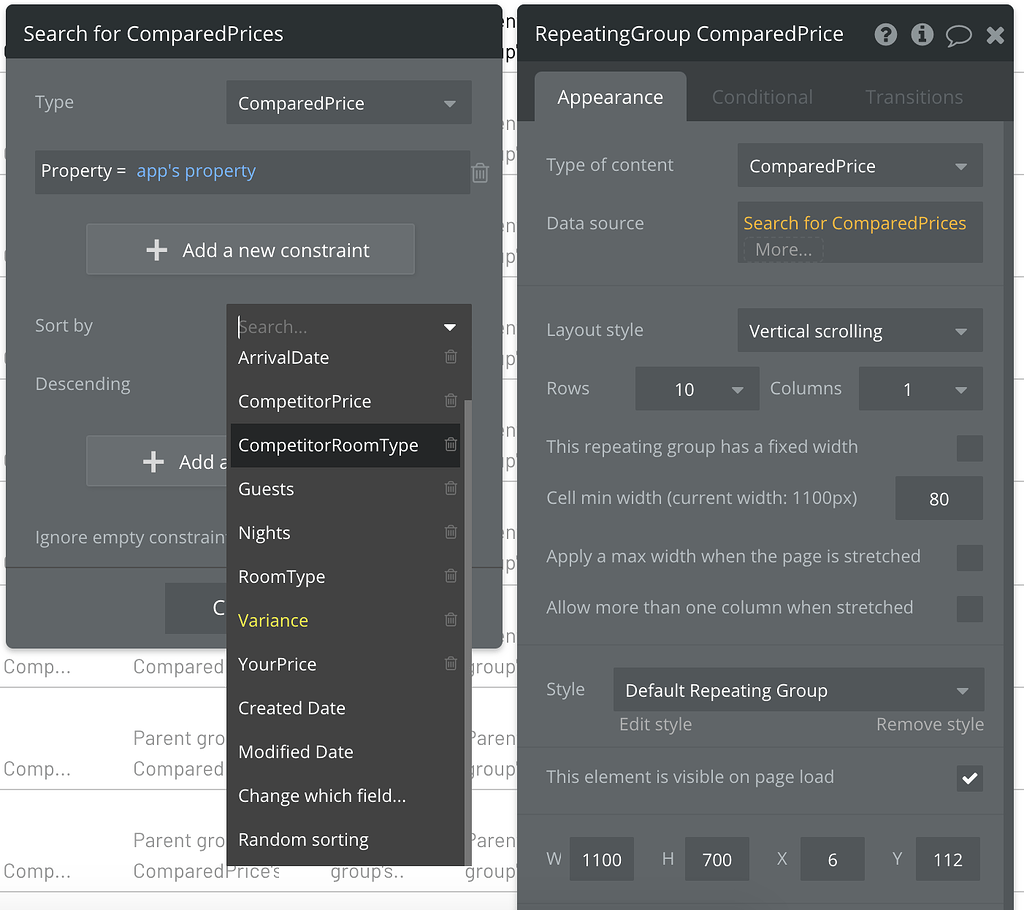1024x910 pixels.
Task: Open the Transitions tab
Action: (913, 97)
